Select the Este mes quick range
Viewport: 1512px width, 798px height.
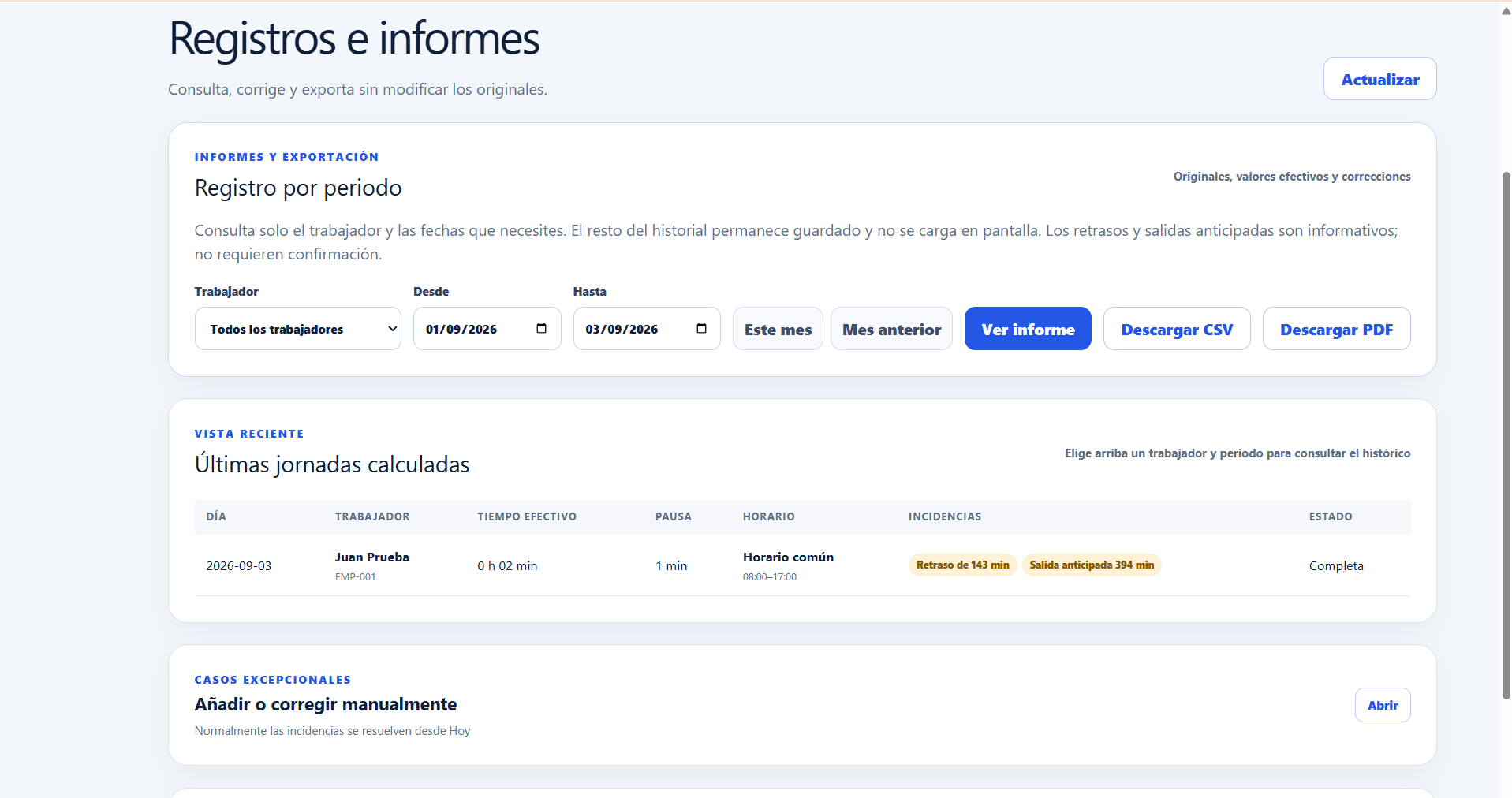(778, 329)
